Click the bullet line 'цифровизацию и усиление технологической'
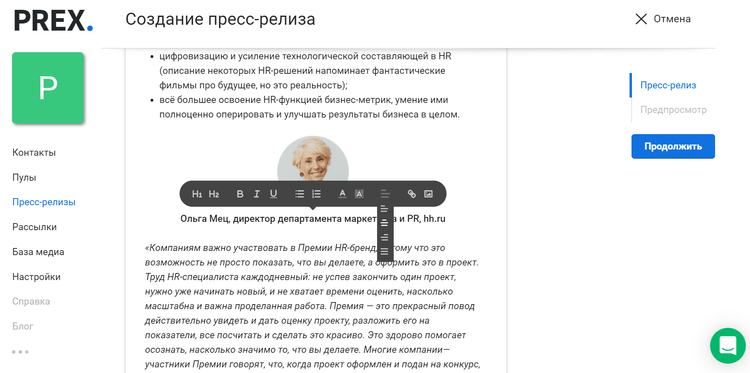The height and width of the screenshot is (373, 750). click(305, 56)
